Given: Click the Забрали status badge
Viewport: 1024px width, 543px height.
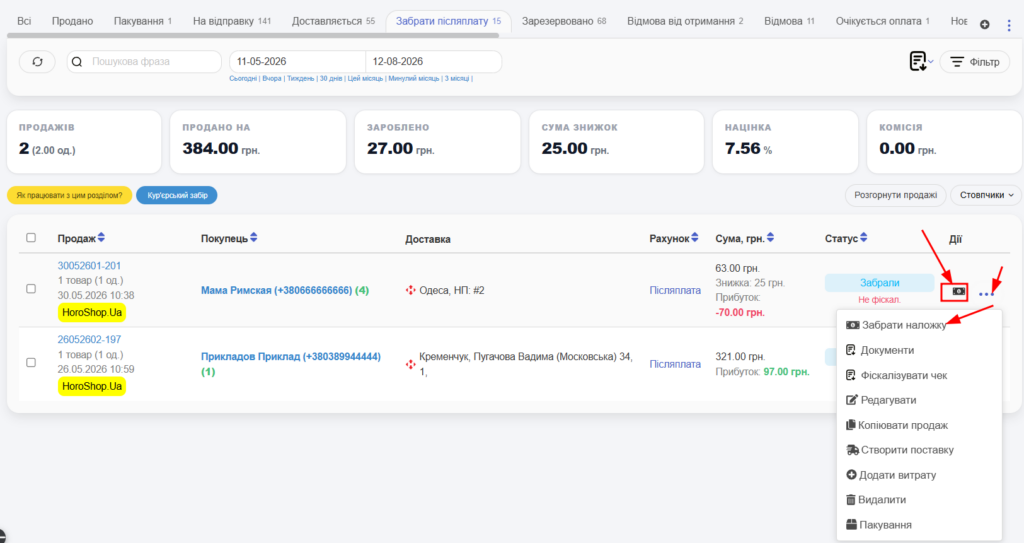Looking at the screenshot, I should [879, 283].
